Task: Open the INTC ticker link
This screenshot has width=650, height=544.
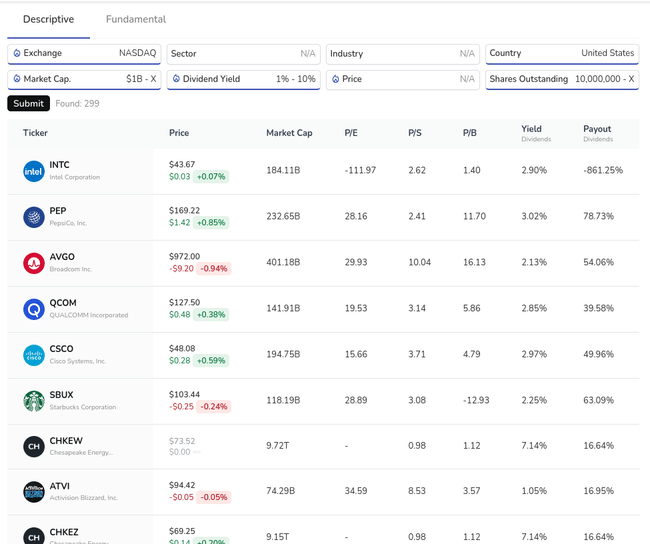Action: point(60,165)
